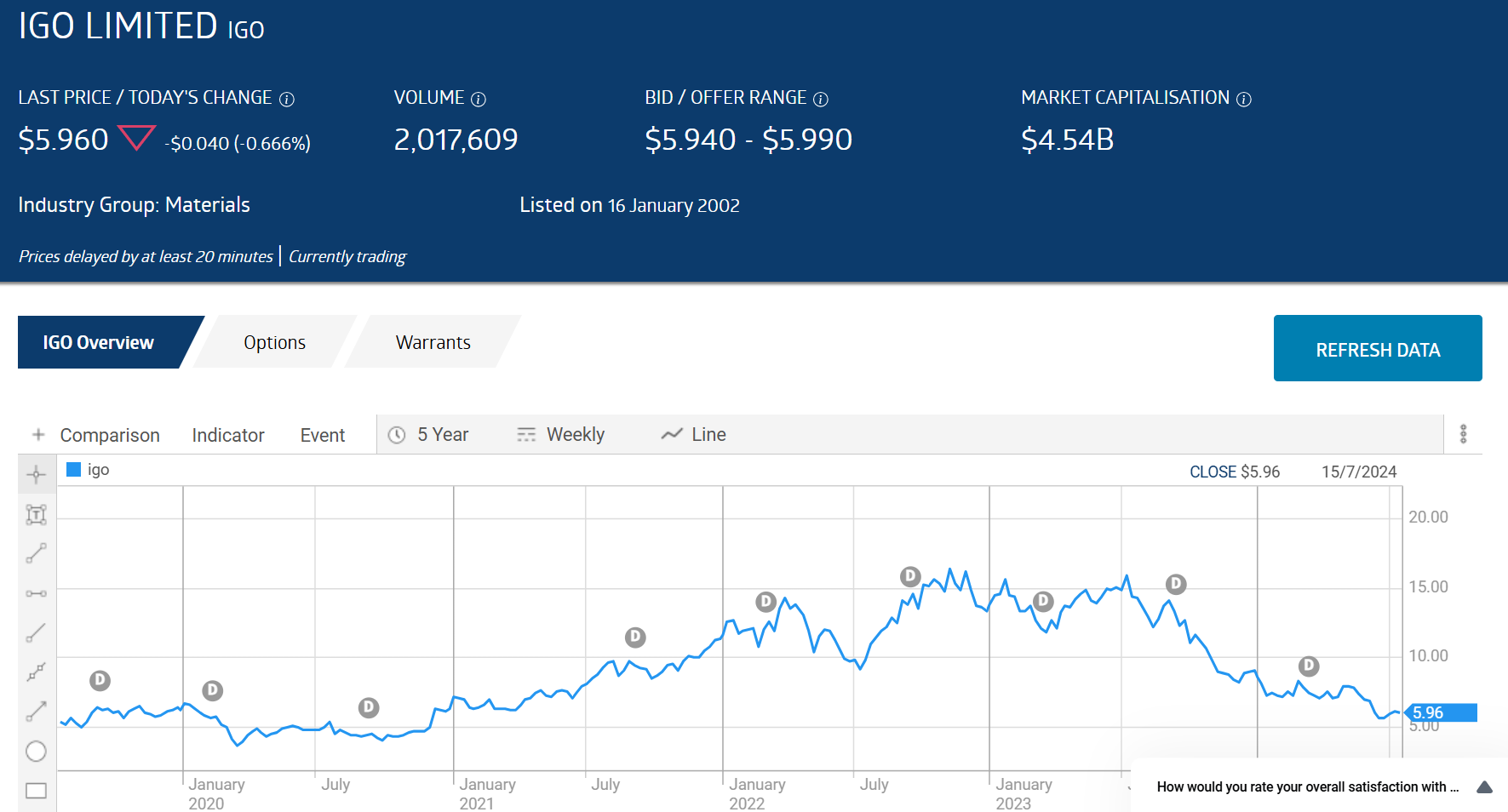Click the dividend marker after July 2020
1508x812 pixels.
[368, 707]
